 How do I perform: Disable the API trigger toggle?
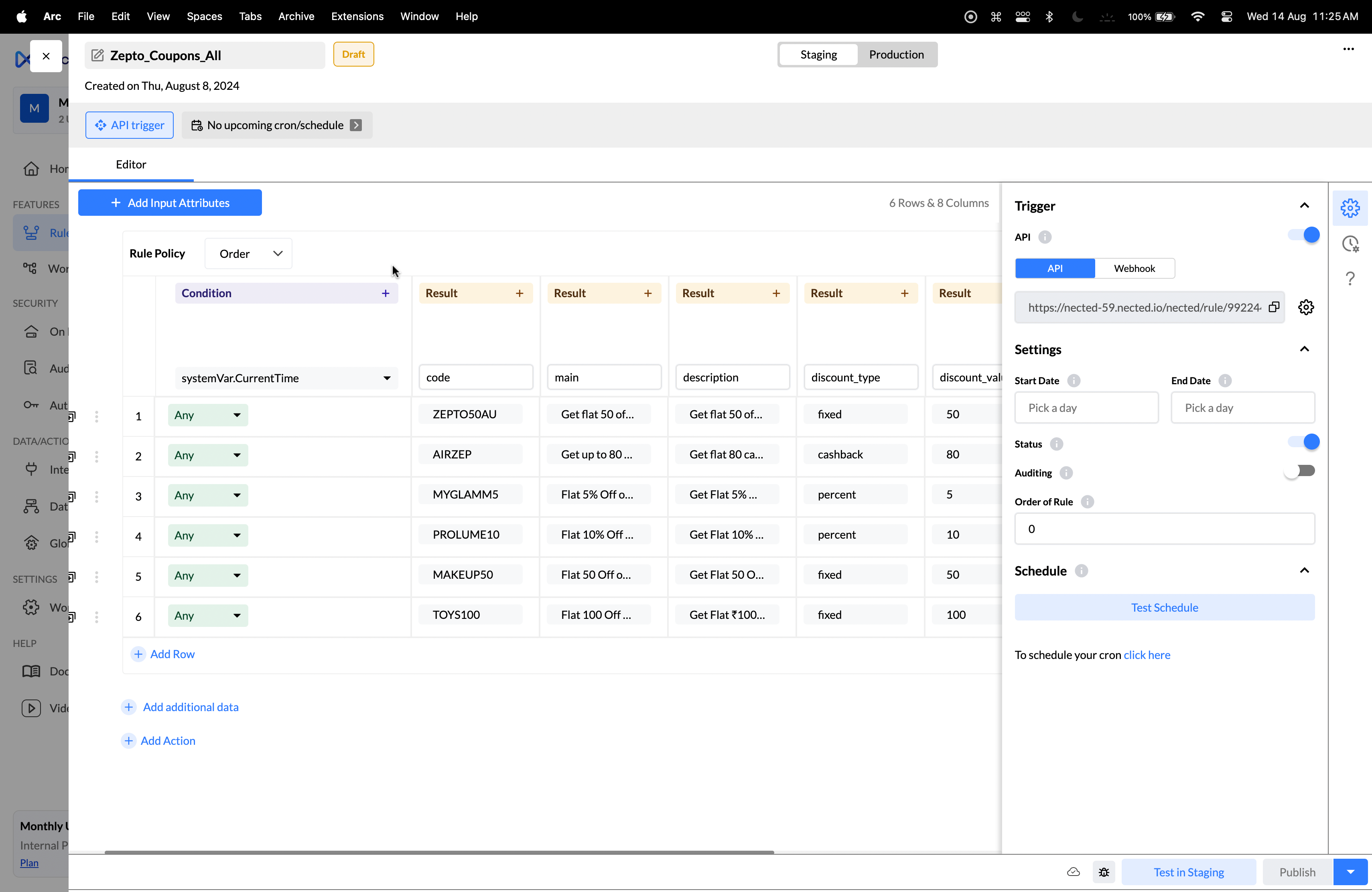click(1303, 235)
